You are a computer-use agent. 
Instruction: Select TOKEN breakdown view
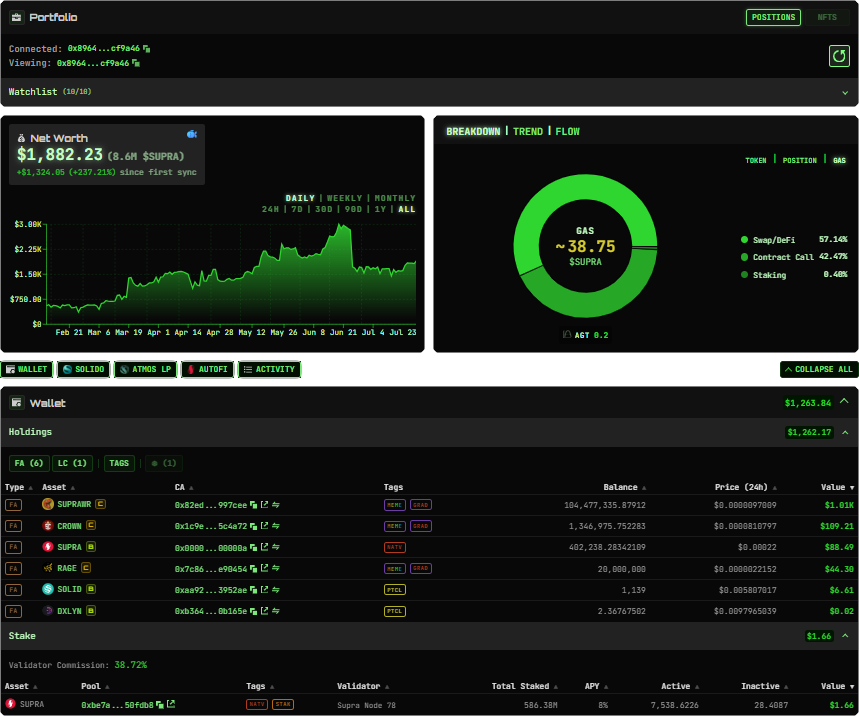point(755,161)
